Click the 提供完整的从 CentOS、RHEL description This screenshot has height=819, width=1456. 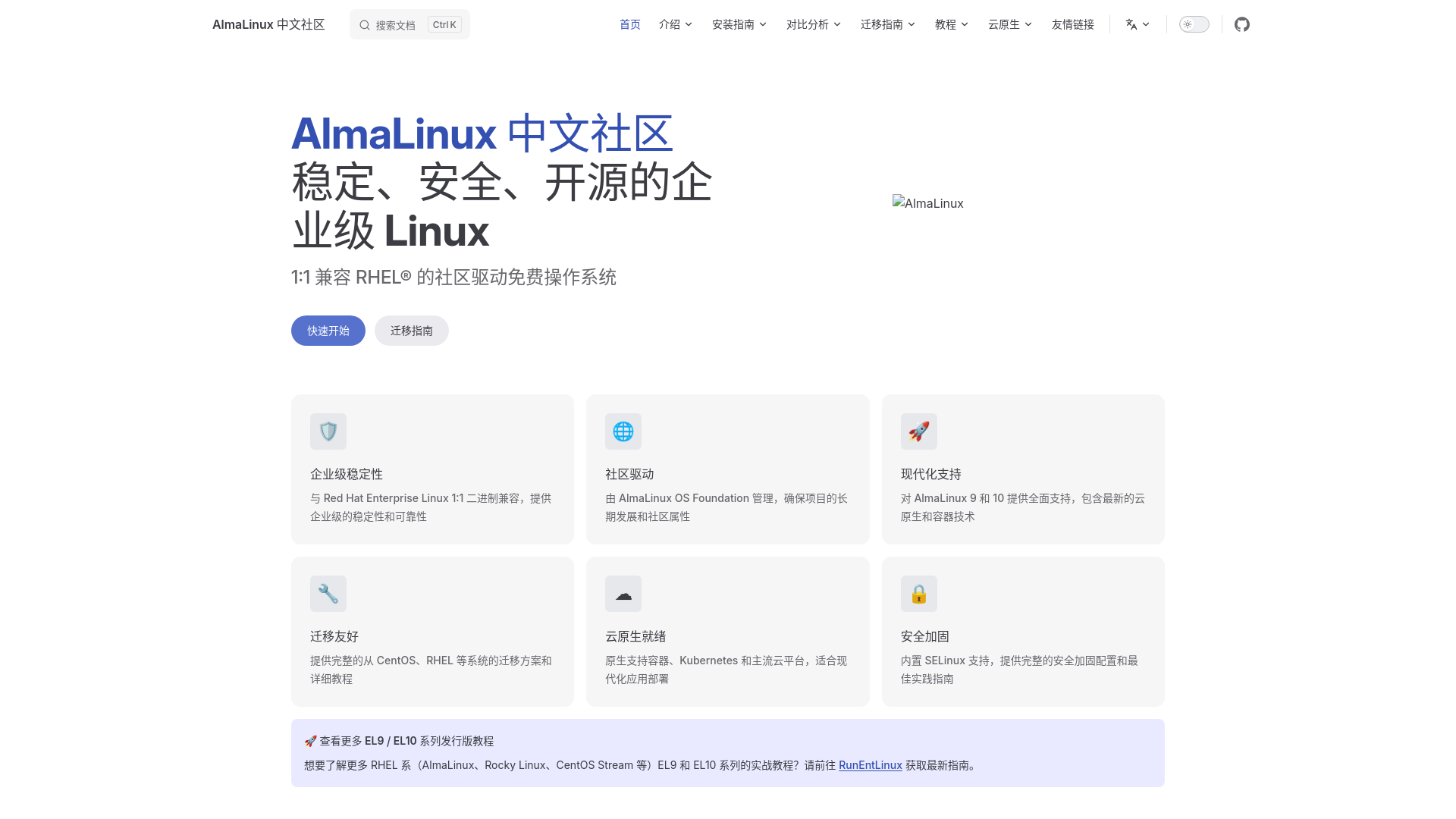coord(431,670)
